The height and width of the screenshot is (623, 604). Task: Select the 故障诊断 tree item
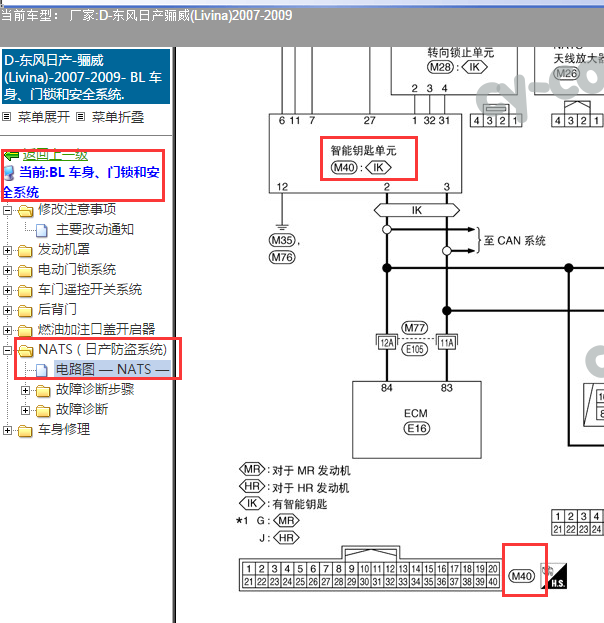[81, 409]
